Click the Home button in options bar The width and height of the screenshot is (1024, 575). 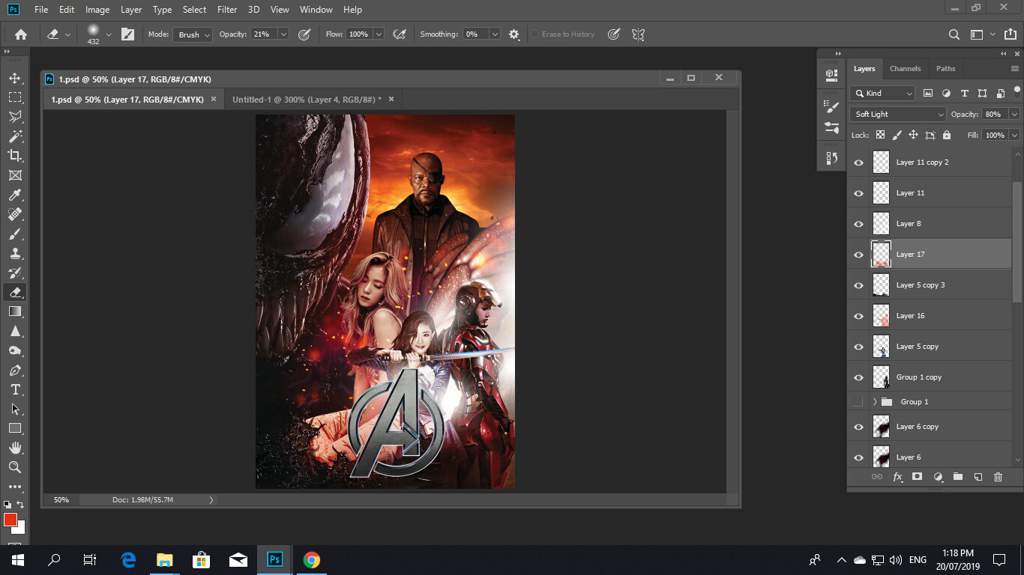(21, 35)
